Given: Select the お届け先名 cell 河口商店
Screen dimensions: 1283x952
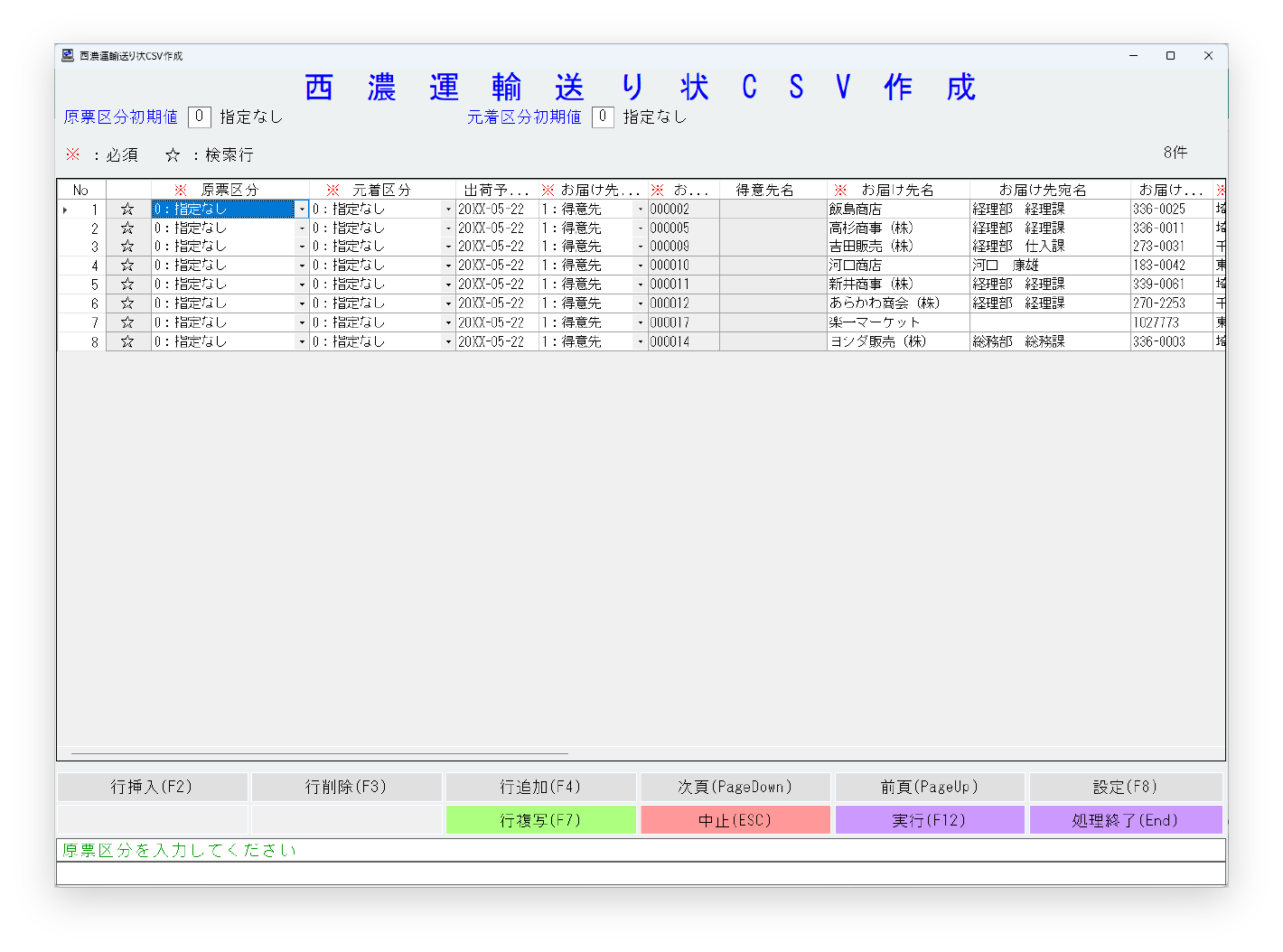Looking at the screenshot, I should click(898, 266).
